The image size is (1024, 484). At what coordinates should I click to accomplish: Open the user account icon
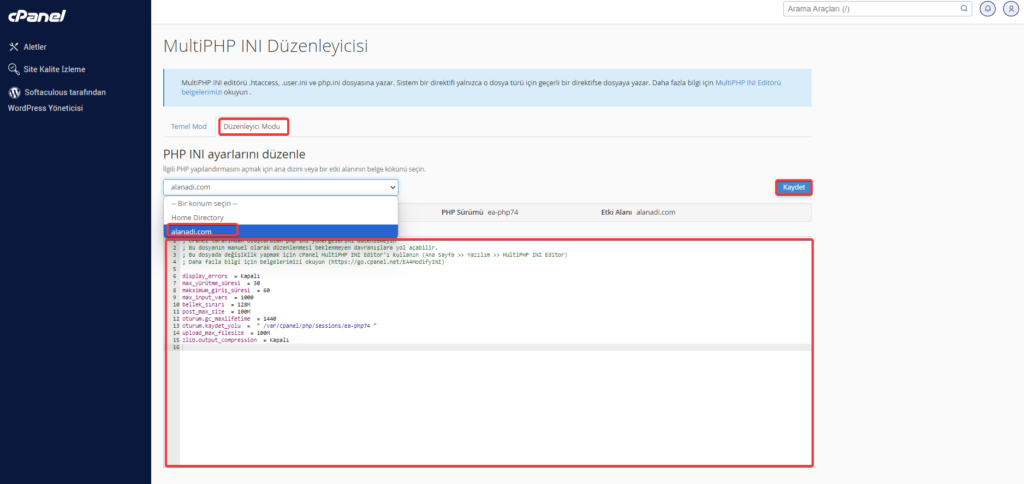1009,9
